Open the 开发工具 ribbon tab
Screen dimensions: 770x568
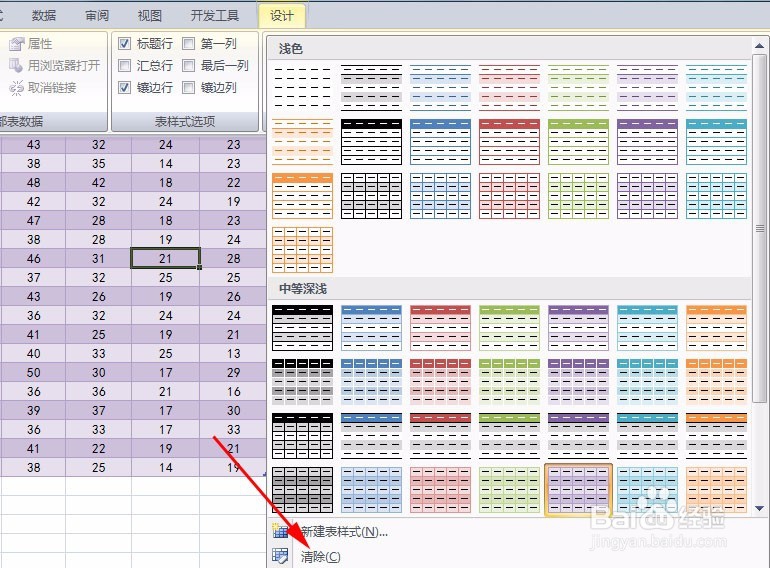215,16
